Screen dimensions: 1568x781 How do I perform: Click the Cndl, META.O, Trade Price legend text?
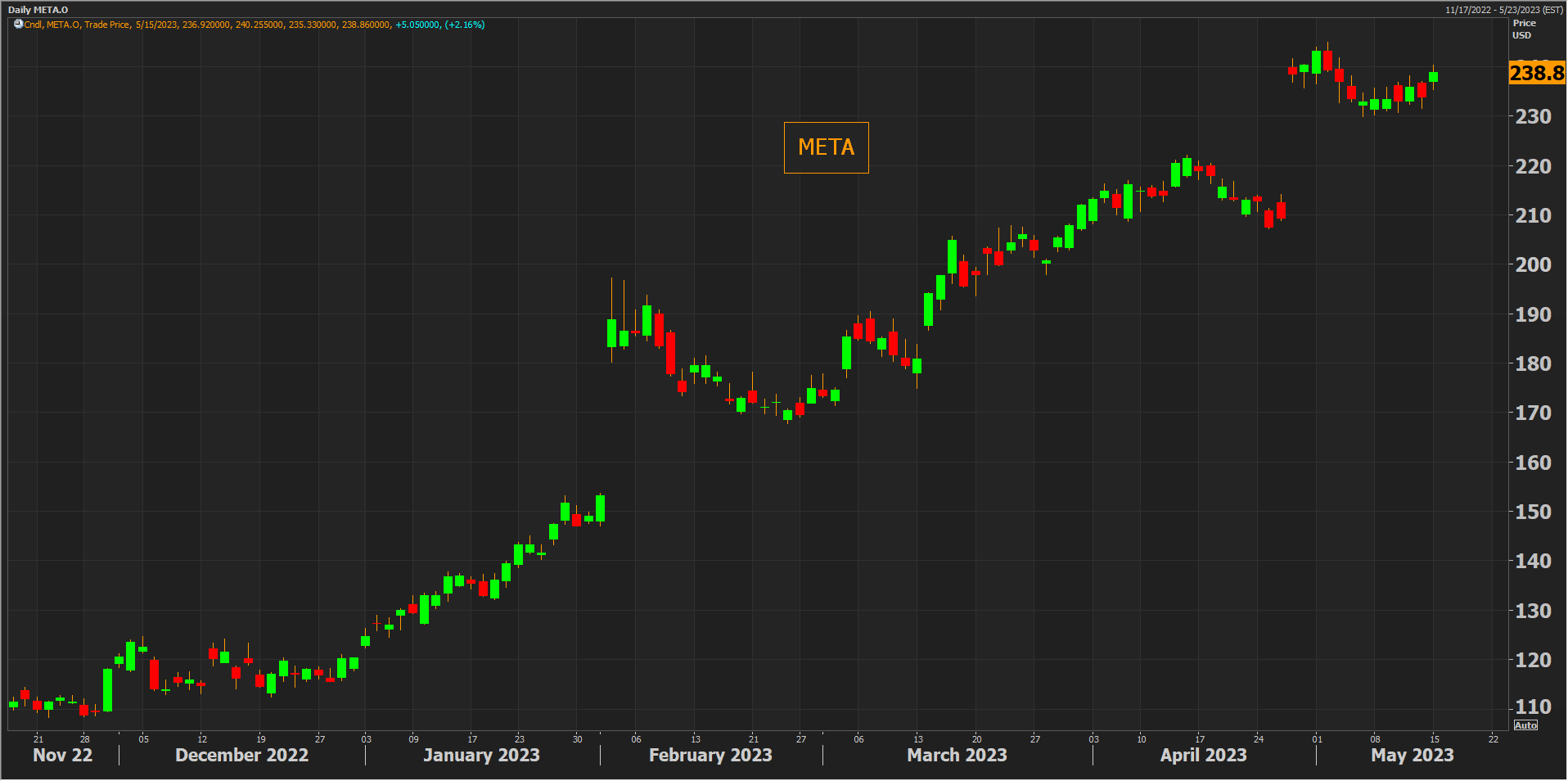click(77, 25)
